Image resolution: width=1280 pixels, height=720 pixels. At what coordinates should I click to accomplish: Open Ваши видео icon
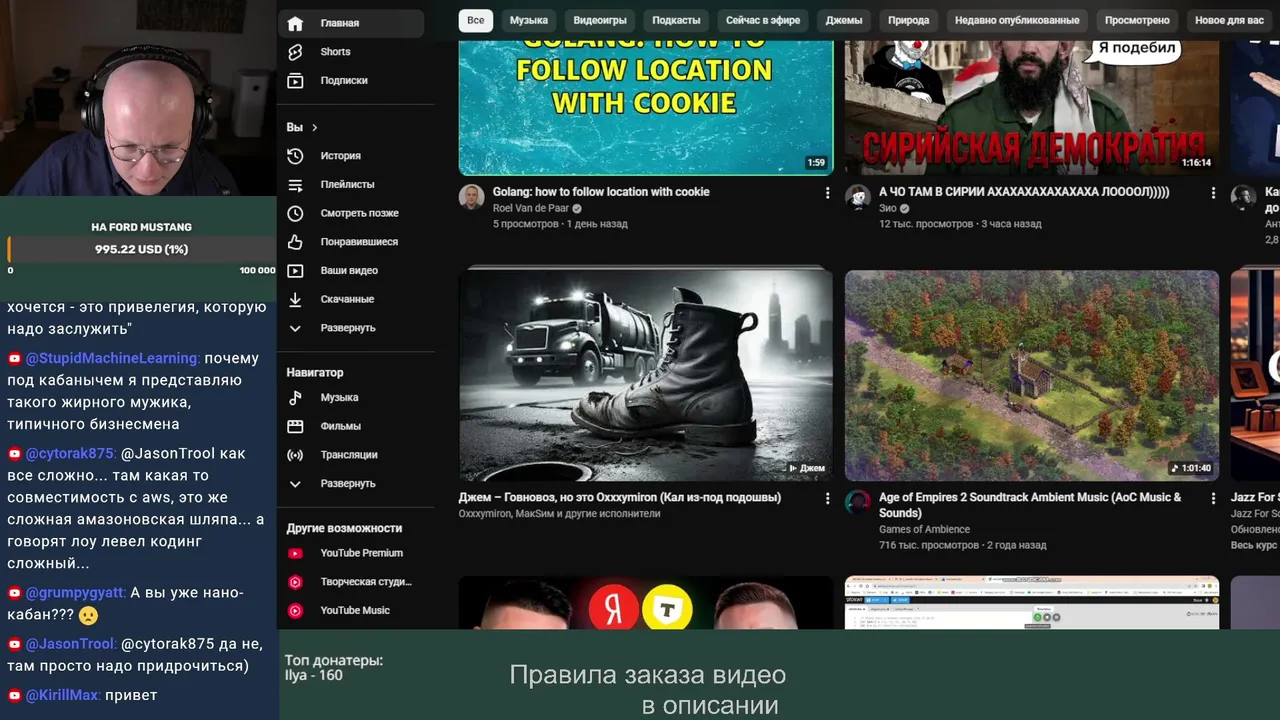(x=295, y=271)
